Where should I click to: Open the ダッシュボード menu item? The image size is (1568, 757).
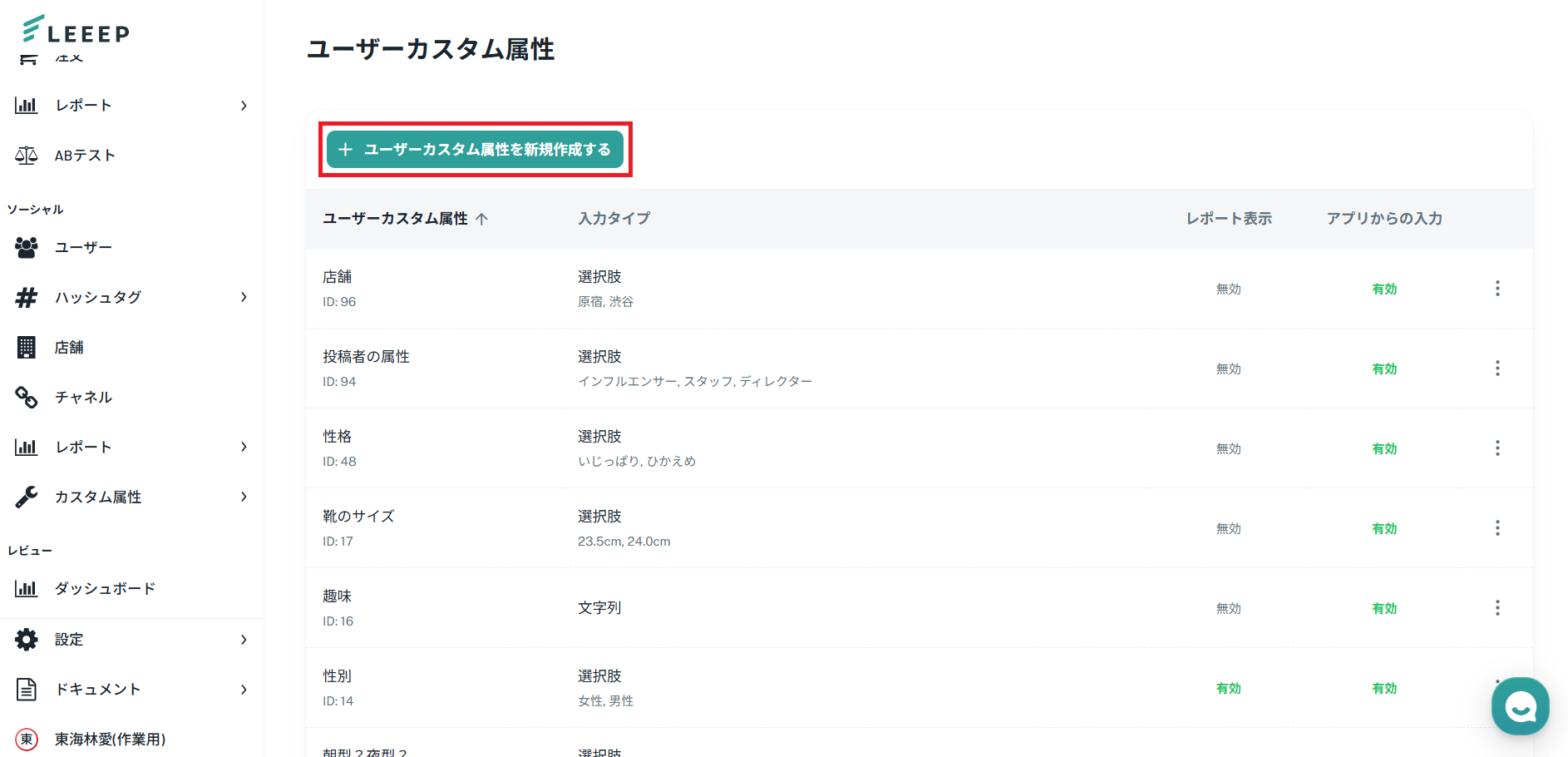pos(105,589)
